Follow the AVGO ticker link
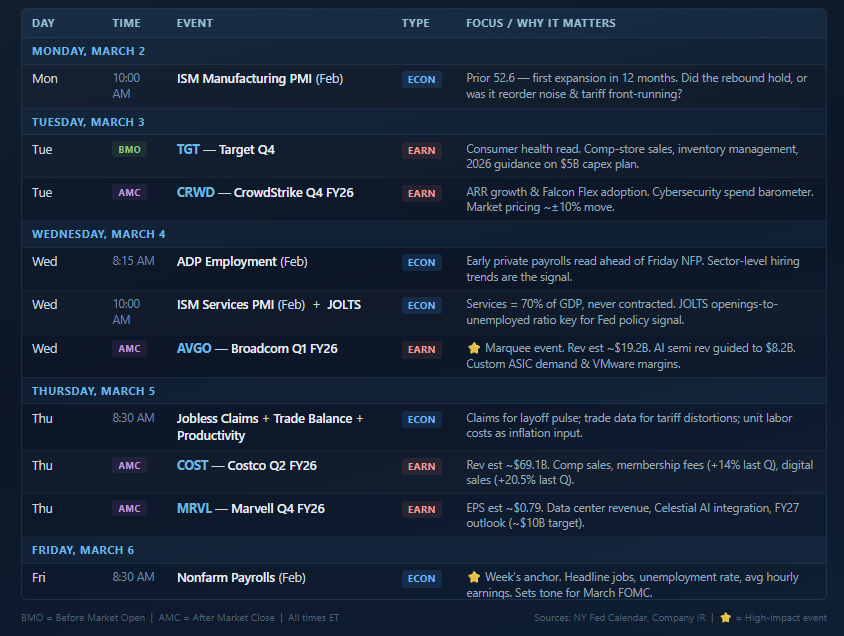844x636 pixels. pyautogui.click(x=194, y=349)
